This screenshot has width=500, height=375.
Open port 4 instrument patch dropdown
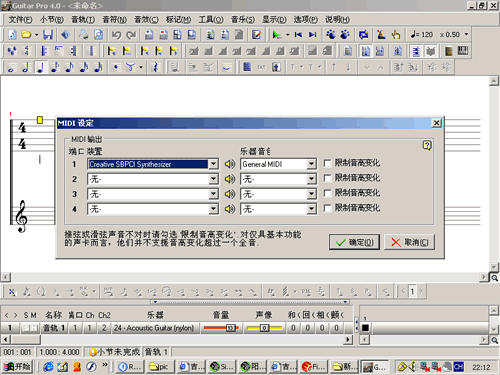pos(311,209)
